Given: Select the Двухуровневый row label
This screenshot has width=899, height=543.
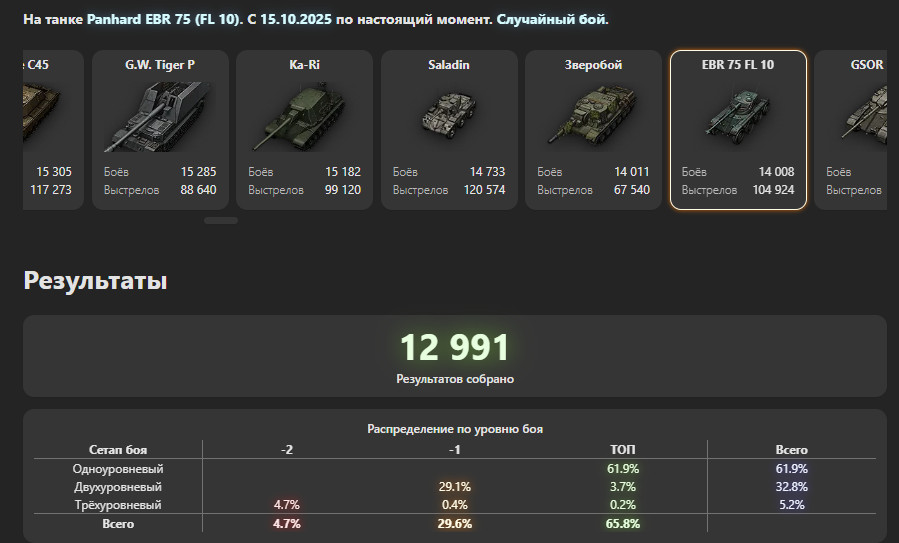Looking at the screenshot, I should coord(118,487).
